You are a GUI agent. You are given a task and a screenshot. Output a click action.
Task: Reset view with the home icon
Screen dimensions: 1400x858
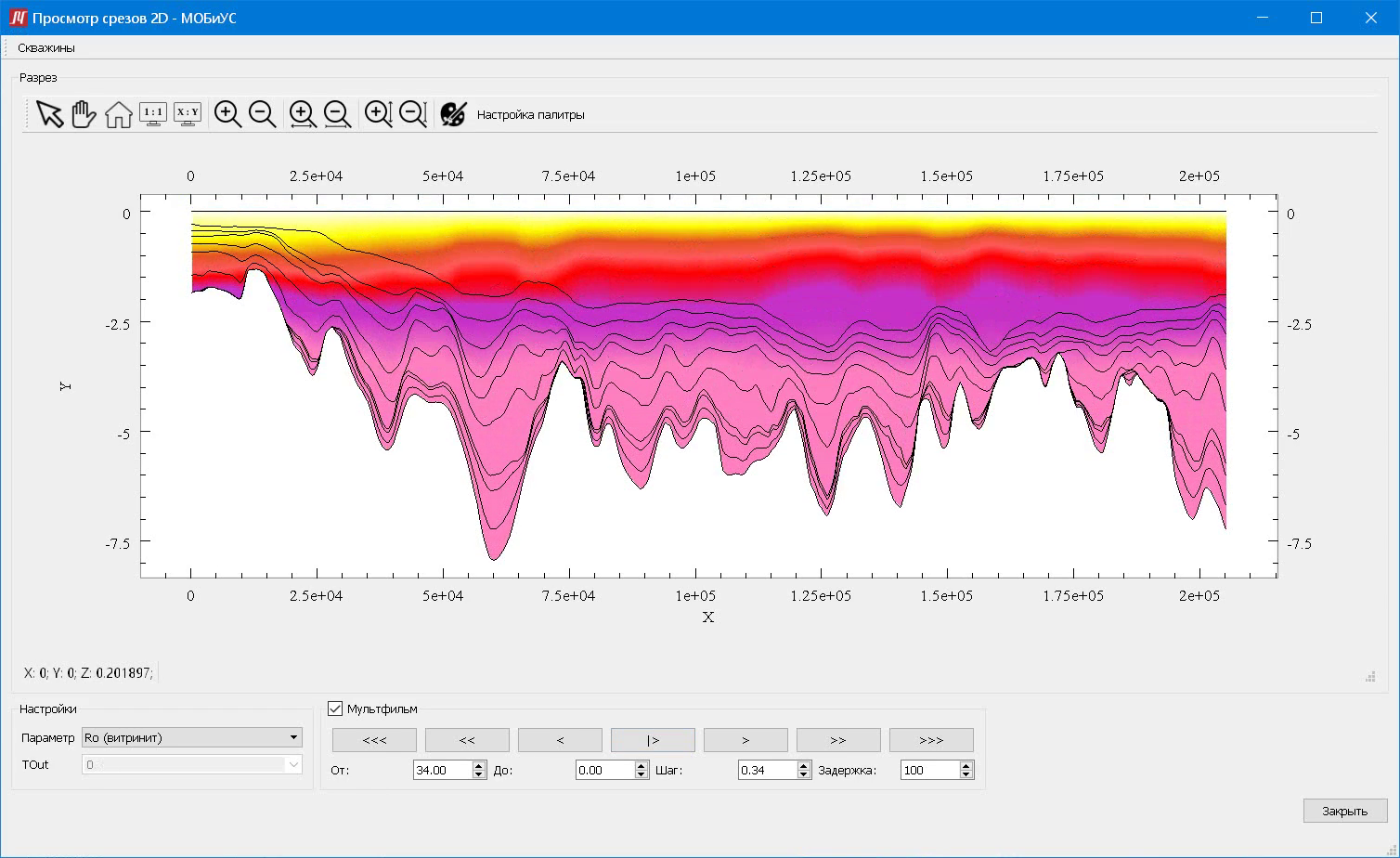[x=119, y=114]
